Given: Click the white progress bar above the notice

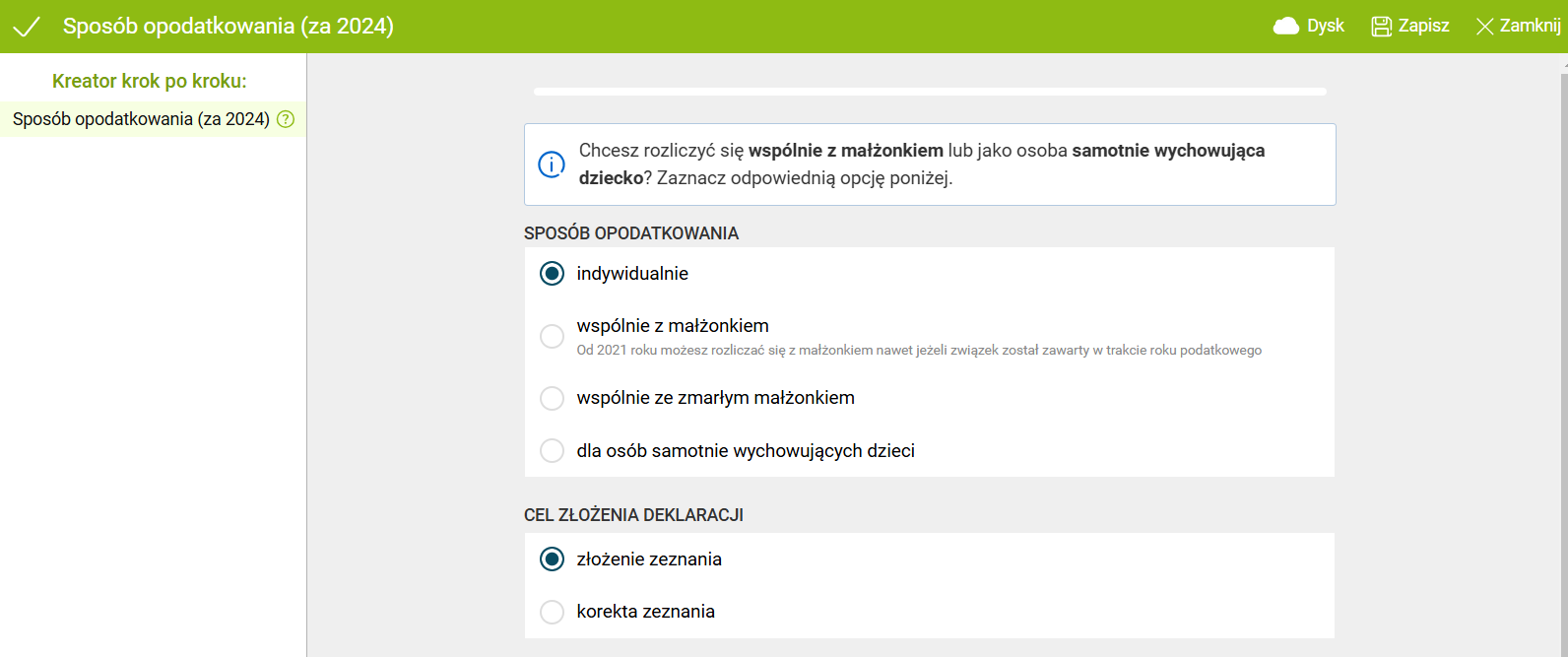Looking at the screenshot, I should [x=930, y=92].
